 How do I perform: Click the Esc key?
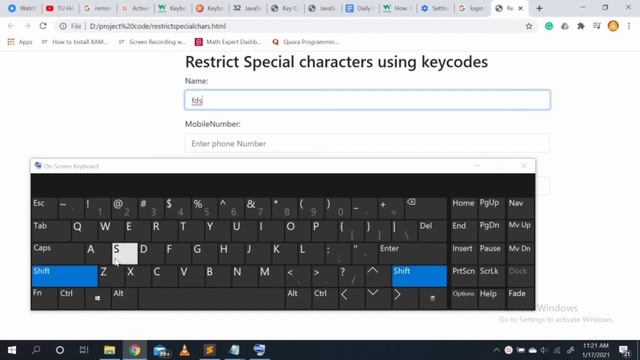click(44, 208)
